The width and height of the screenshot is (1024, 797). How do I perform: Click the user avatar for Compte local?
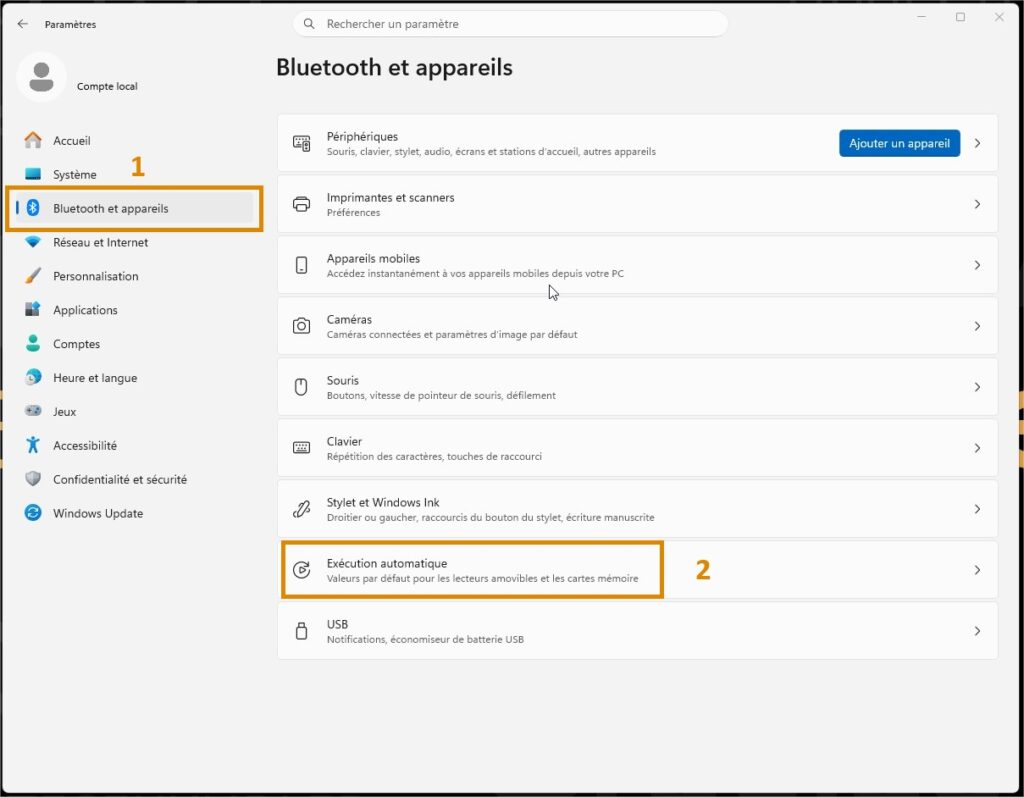coord(41,77)
